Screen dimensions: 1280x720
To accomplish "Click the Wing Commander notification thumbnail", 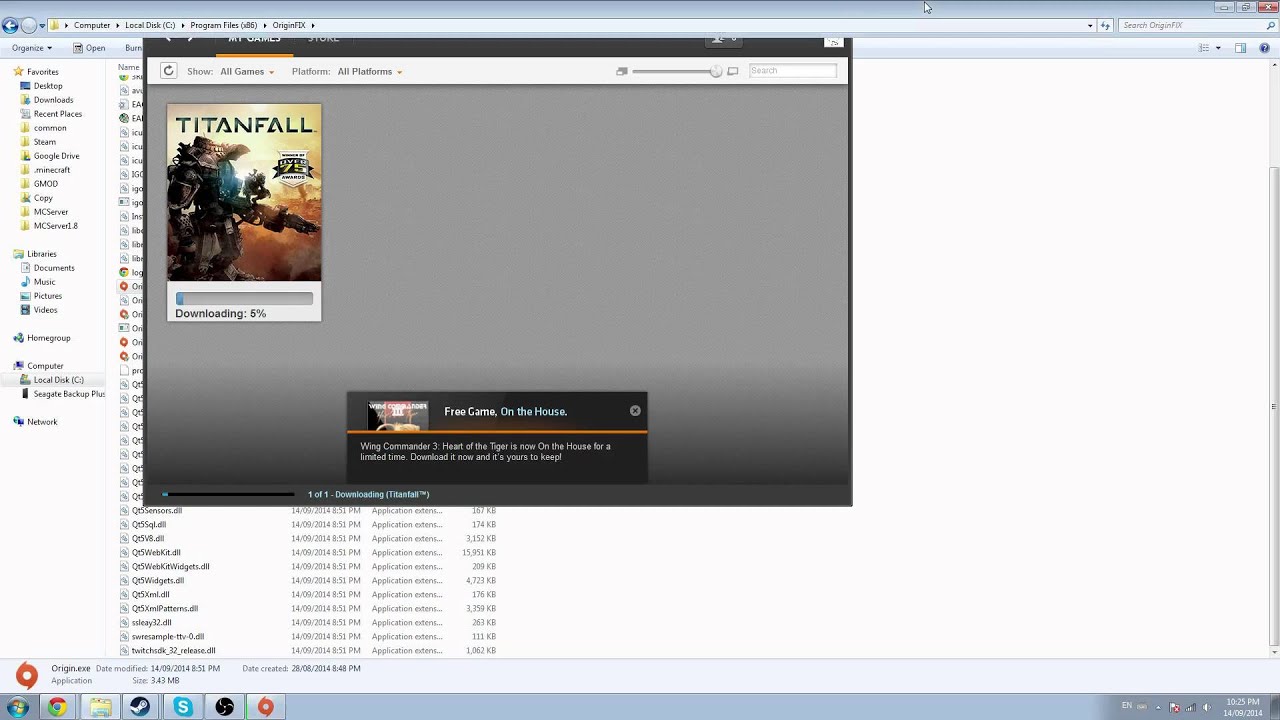I will point(398,415).
